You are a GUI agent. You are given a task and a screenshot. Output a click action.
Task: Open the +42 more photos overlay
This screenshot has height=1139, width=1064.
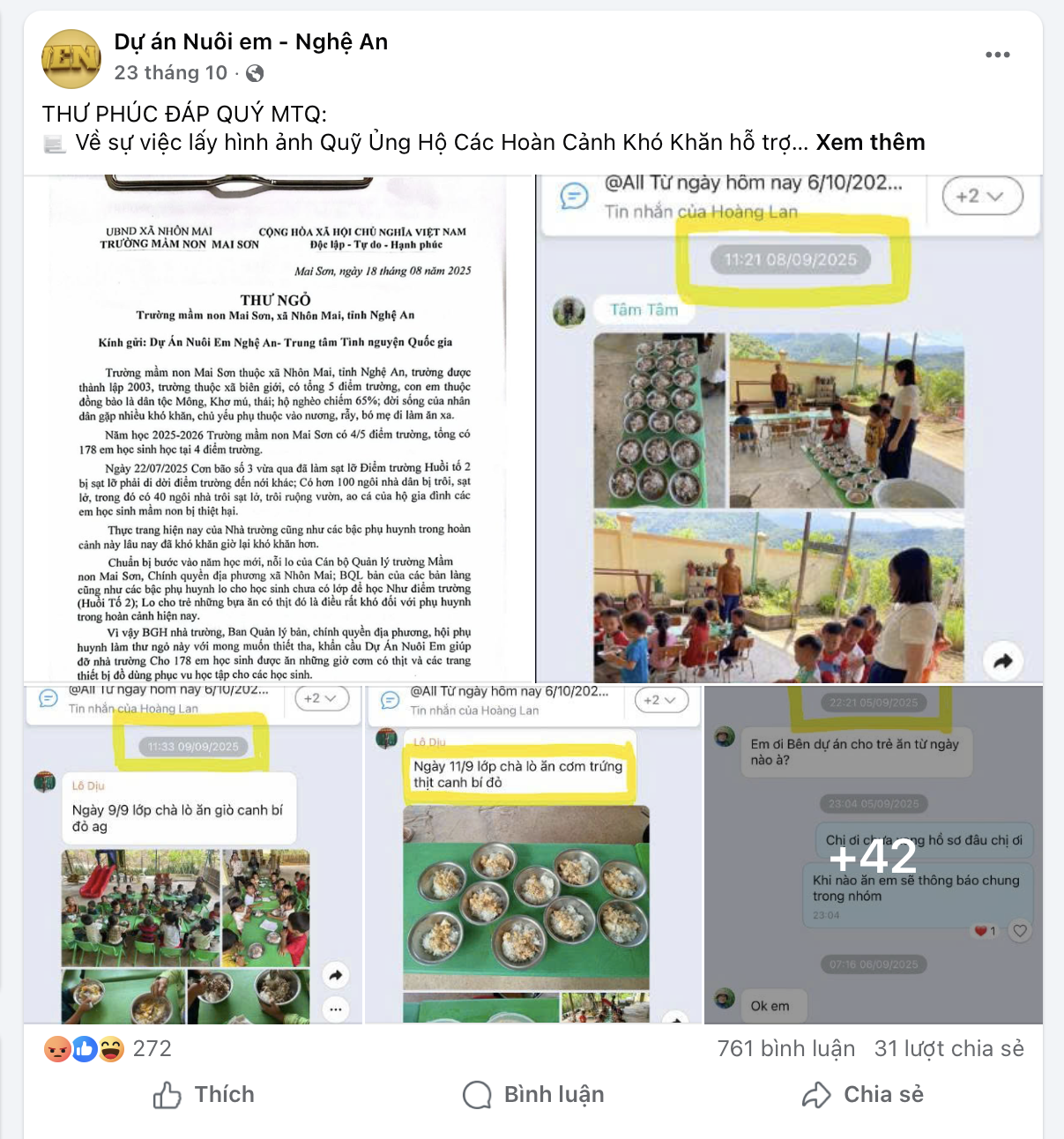click(874, 855)
